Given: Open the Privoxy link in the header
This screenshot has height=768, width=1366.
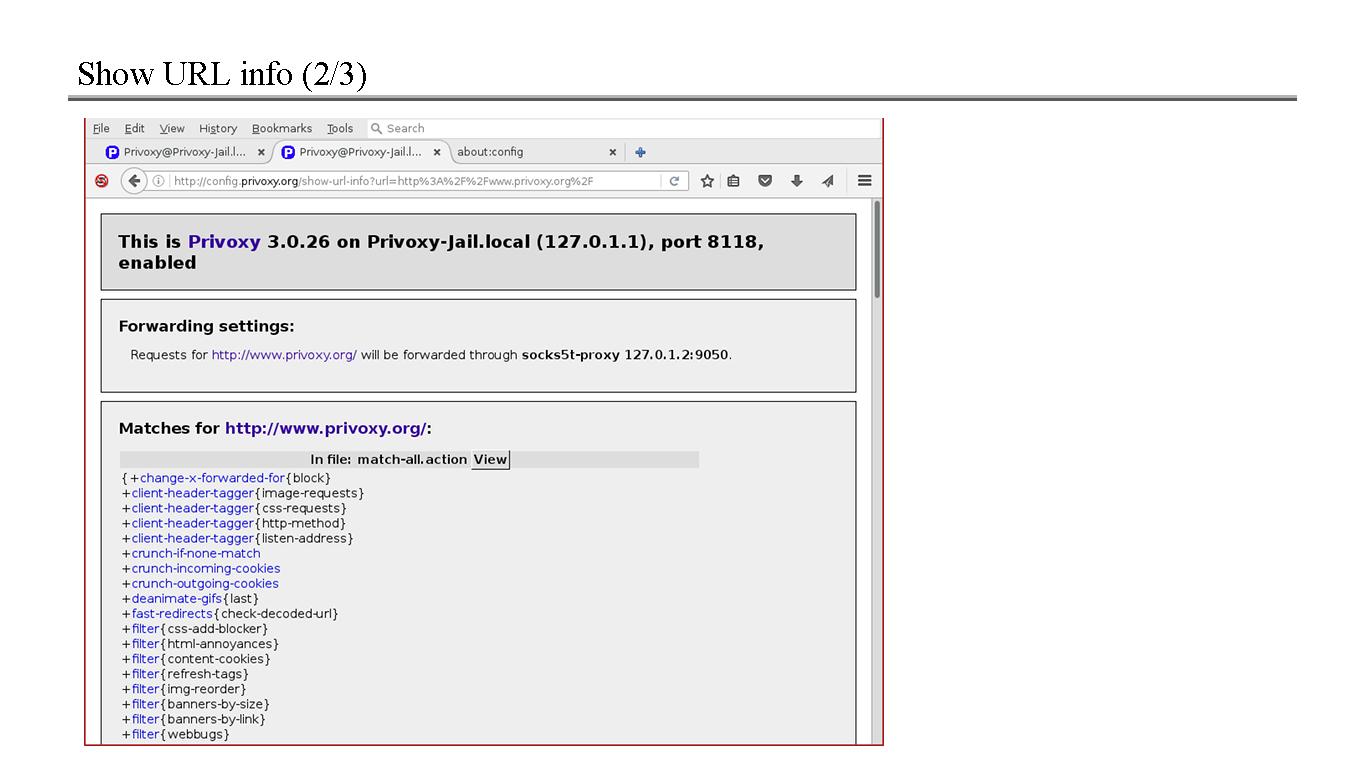Looking at the screenshot, I should tap(224, 242).
